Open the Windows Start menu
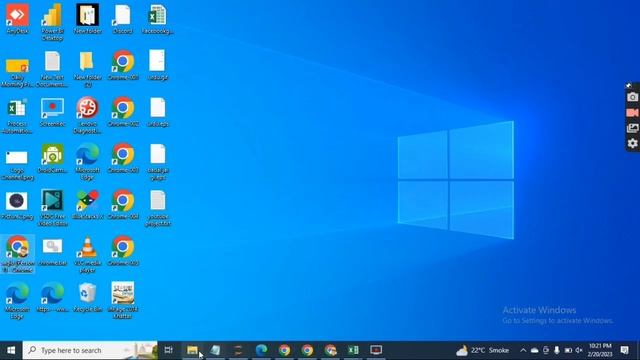The height and width of the screenshot is (360, 640). pos(11,350)
